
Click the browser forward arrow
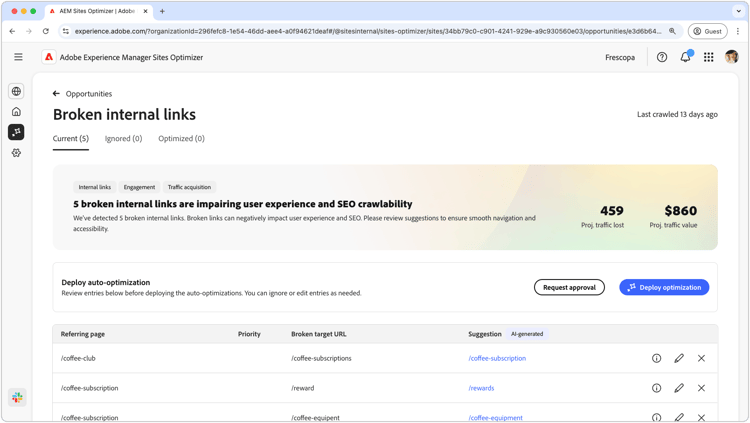click(29, 31)
